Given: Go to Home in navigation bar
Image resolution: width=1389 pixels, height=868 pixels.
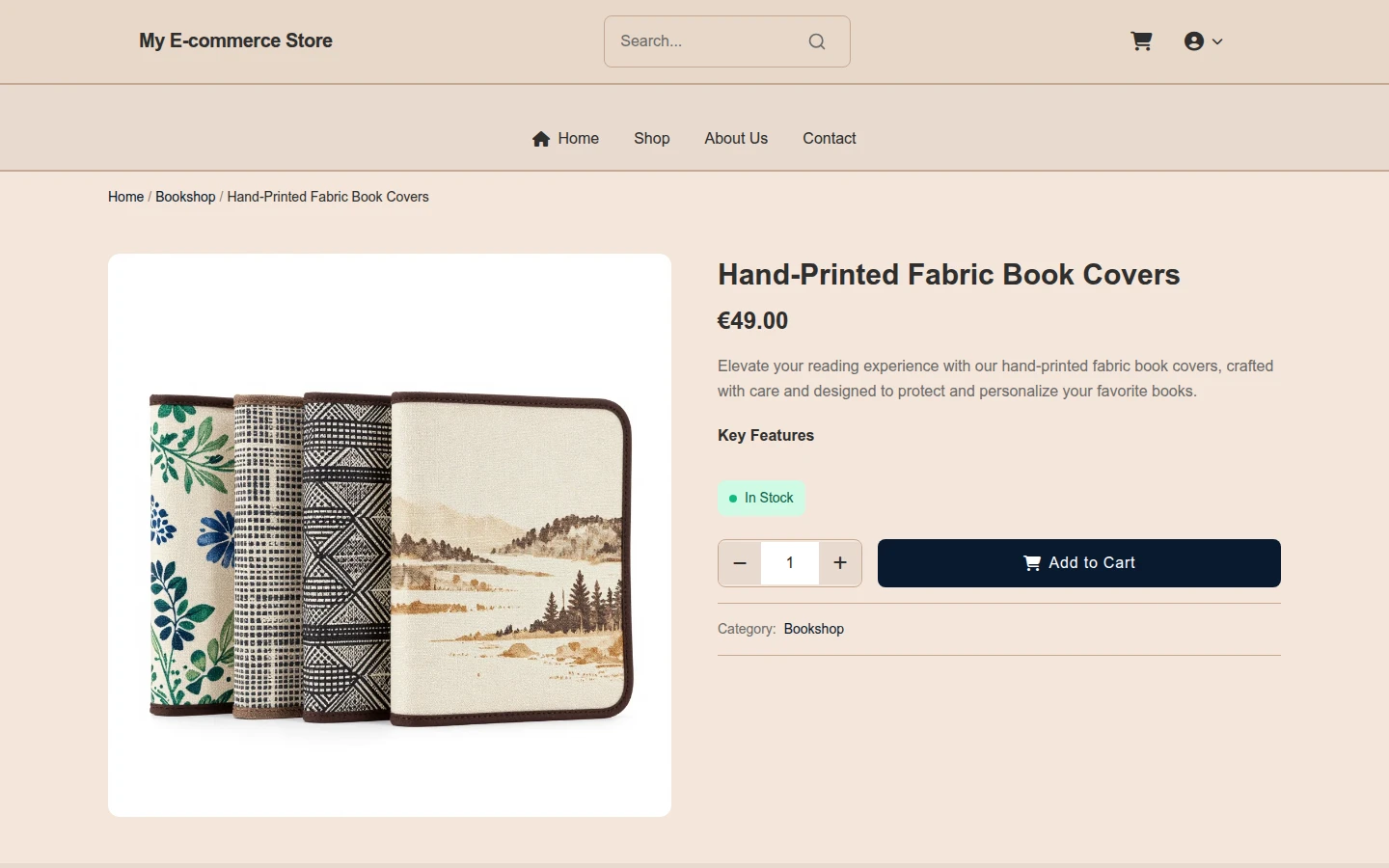Looking at the screenshot, I should 565,139.
